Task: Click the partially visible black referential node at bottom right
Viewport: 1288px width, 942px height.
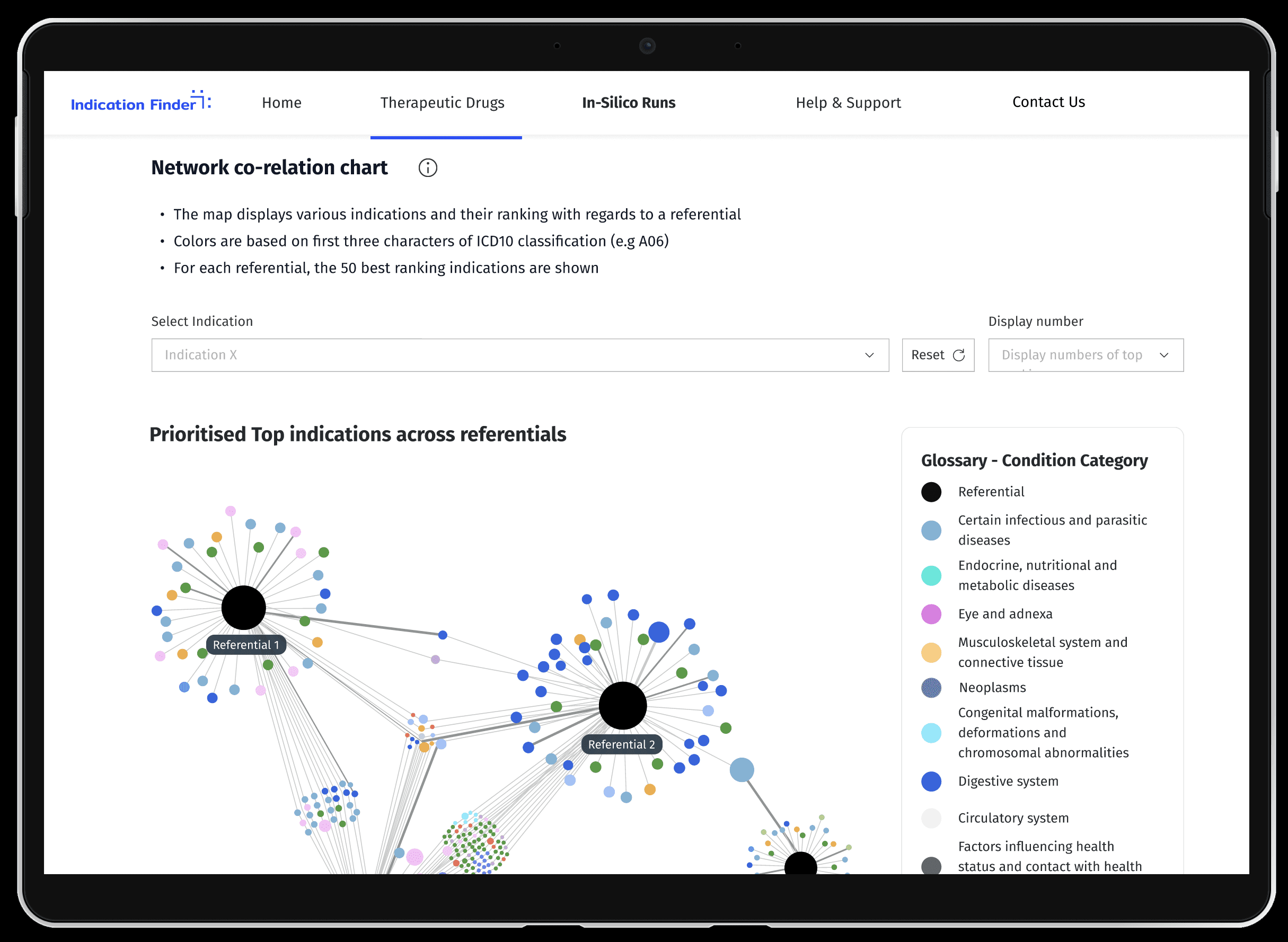Action: (x=801, y=864)
